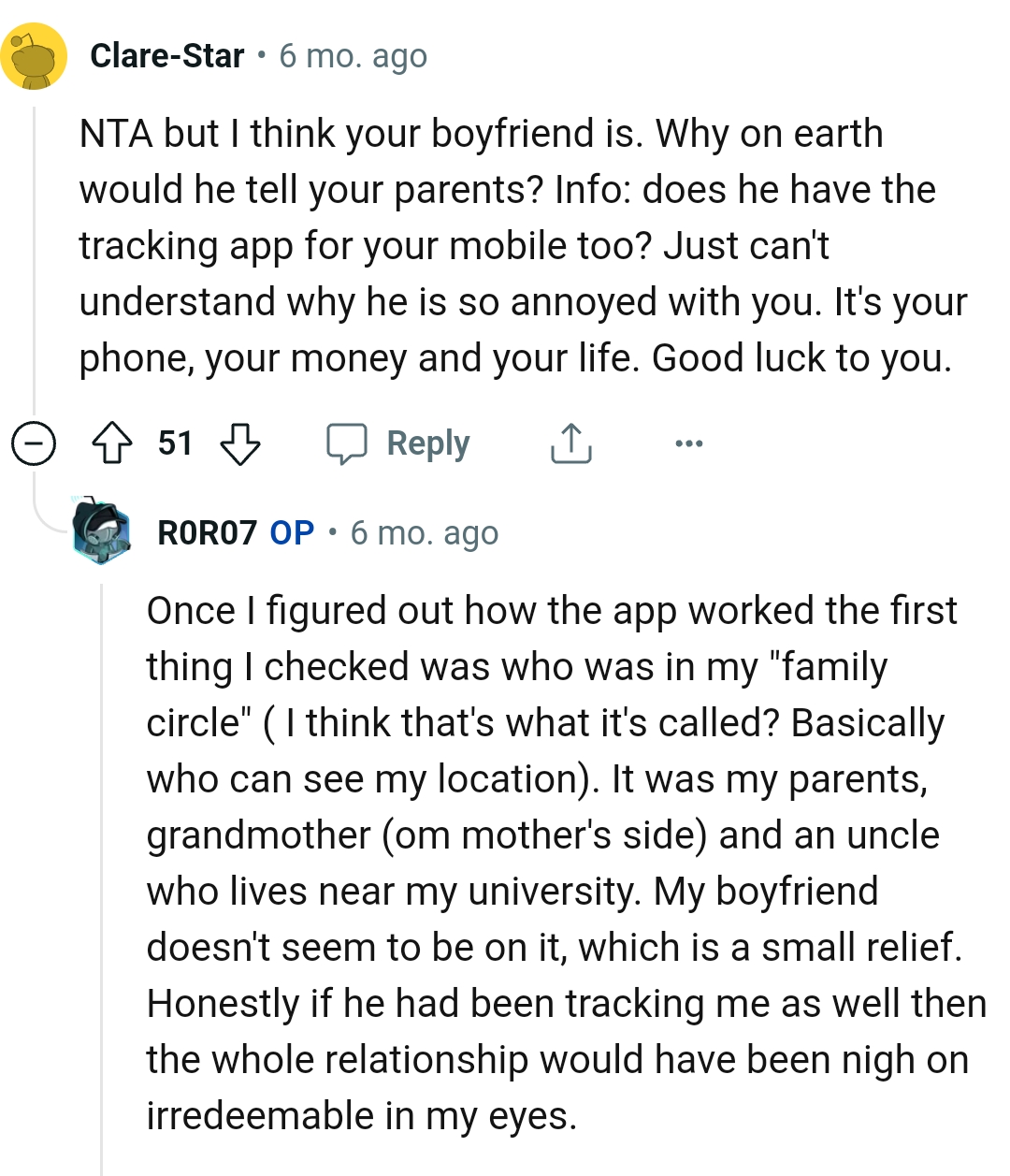Downvote Clare-Star's comment
The width and height of the screenshot is (1010, 1176).
click(x=241, y=443)
